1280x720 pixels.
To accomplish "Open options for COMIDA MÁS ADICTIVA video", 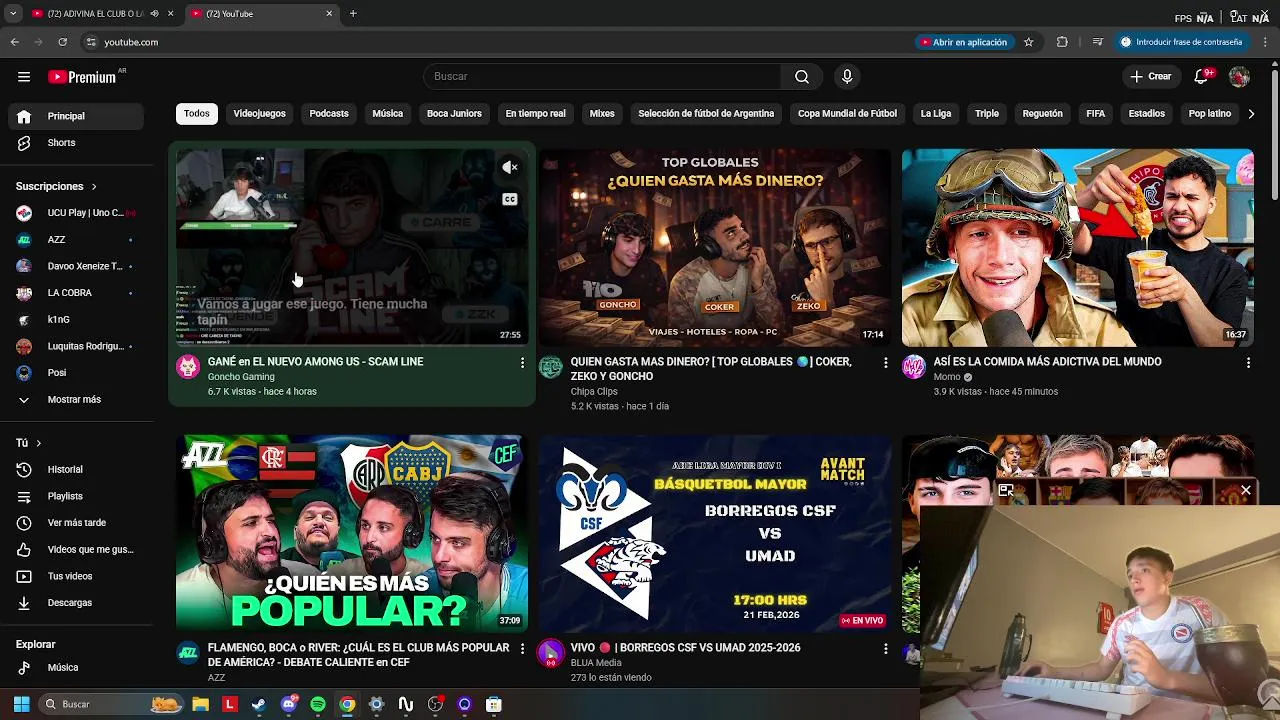I will (1248, 363).
